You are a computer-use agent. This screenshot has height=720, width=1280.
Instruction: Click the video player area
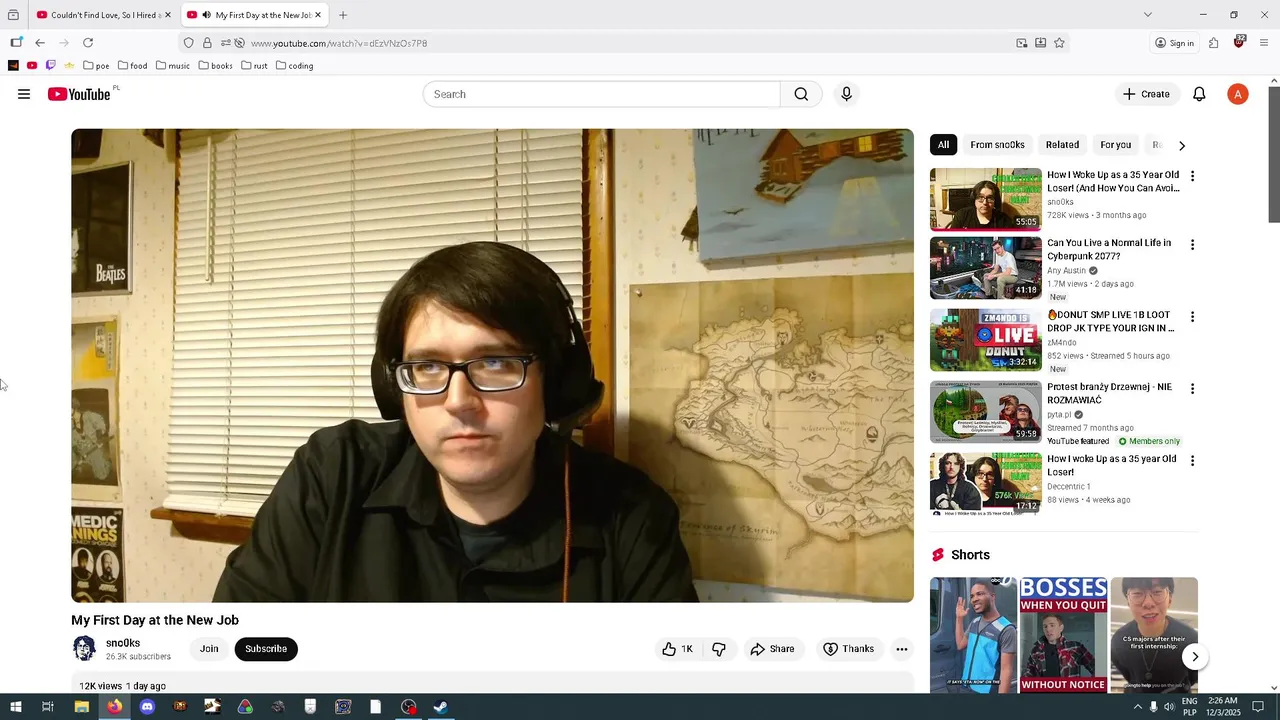pyautogui.click(x=492, y=365)
